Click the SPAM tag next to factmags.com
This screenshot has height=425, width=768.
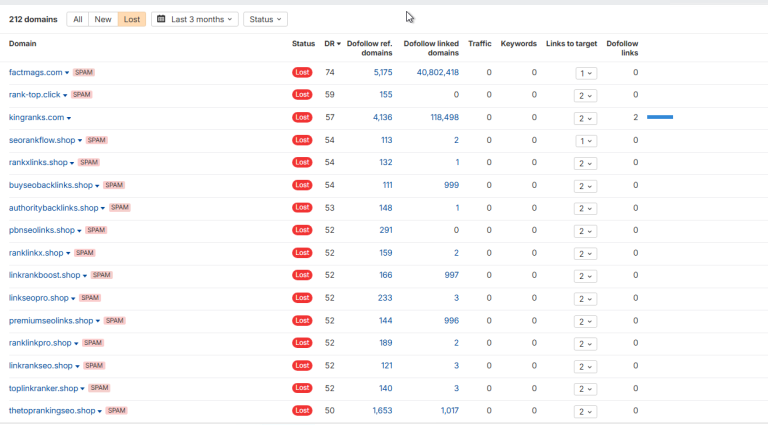point(84,72)
